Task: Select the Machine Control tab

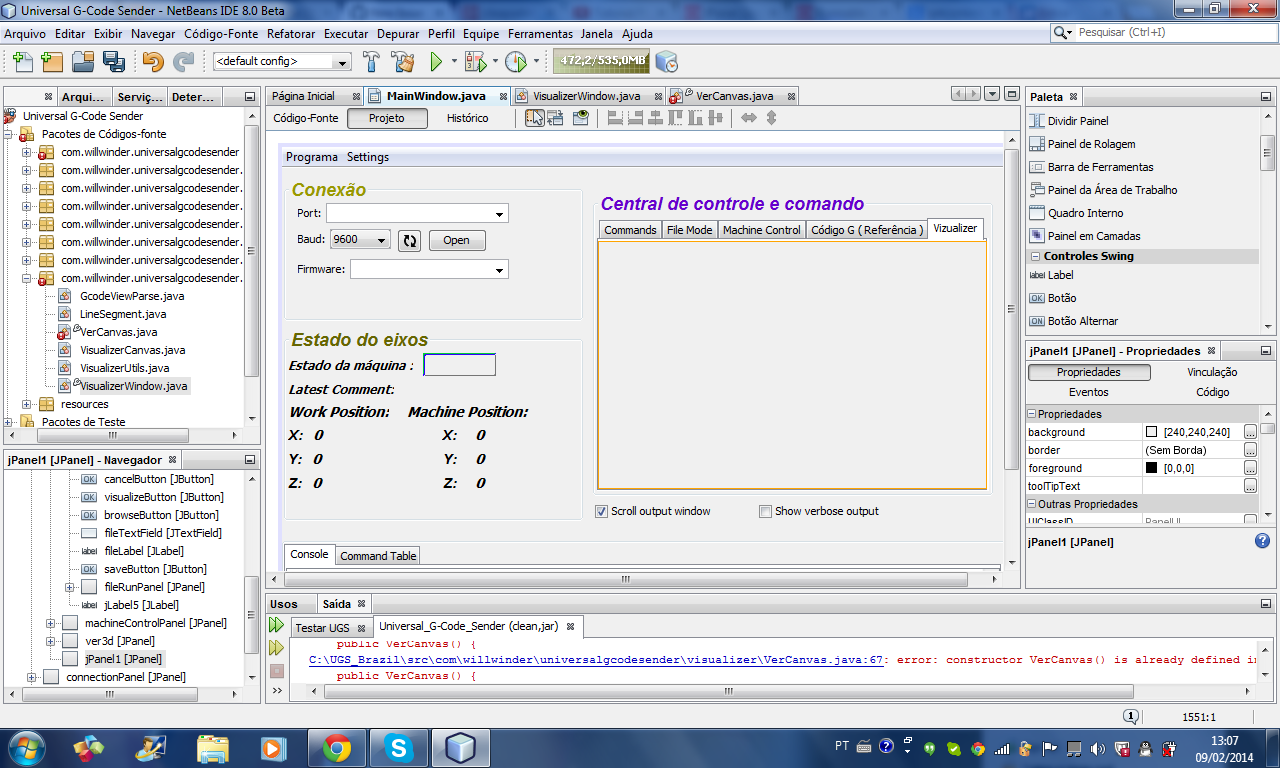Action: point(761,230)
